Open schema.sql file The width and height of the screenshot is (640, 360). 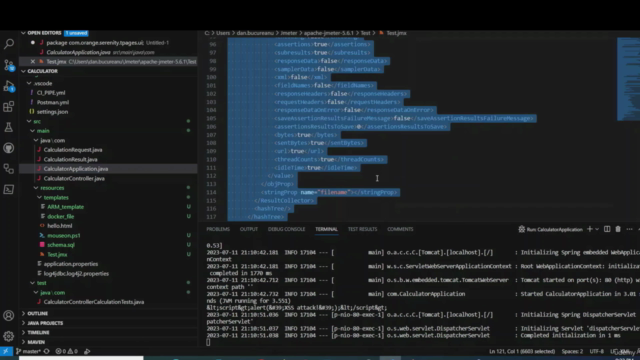tap(61, 245)
